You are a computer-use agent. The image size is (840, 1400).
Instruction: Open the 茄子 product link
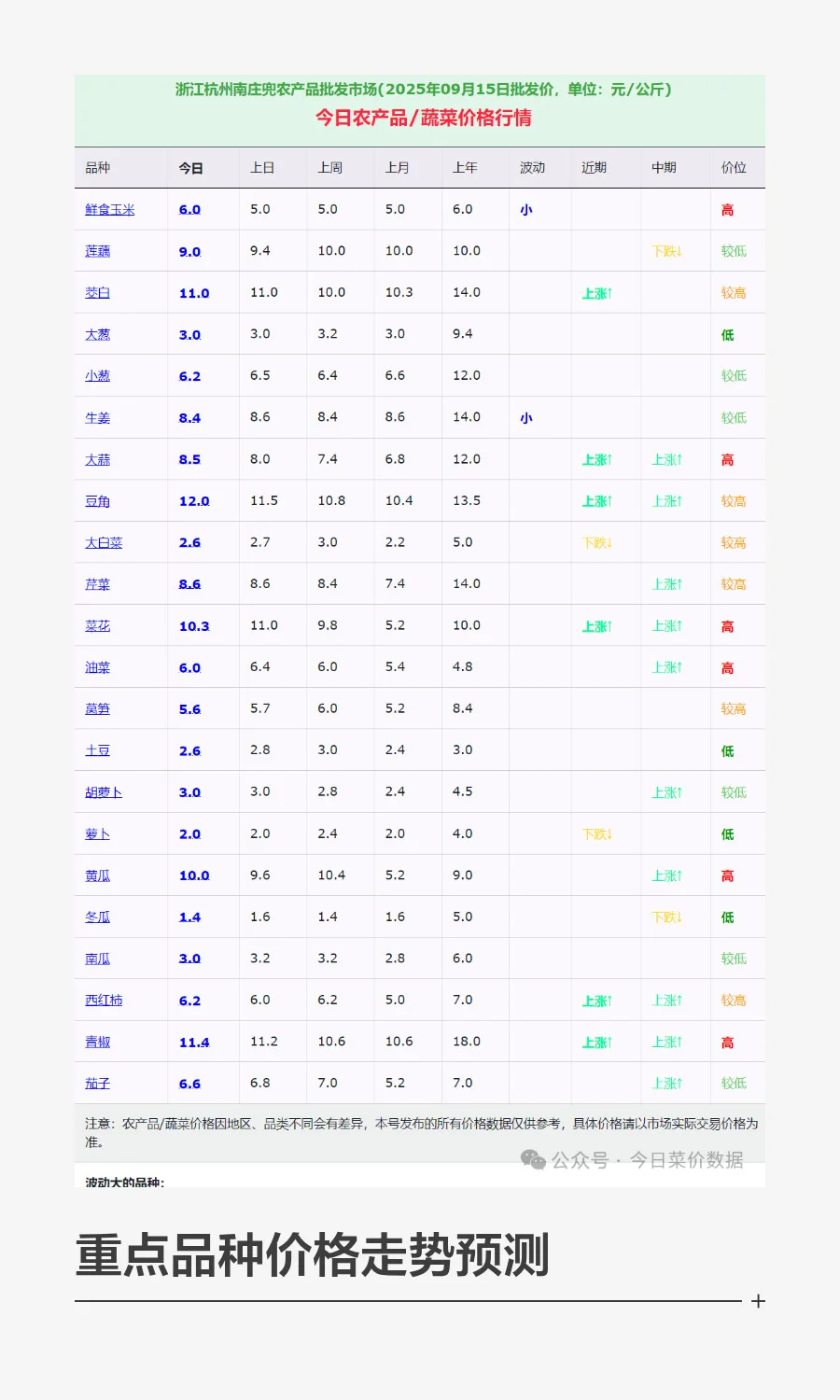(x=98, y=1084)
